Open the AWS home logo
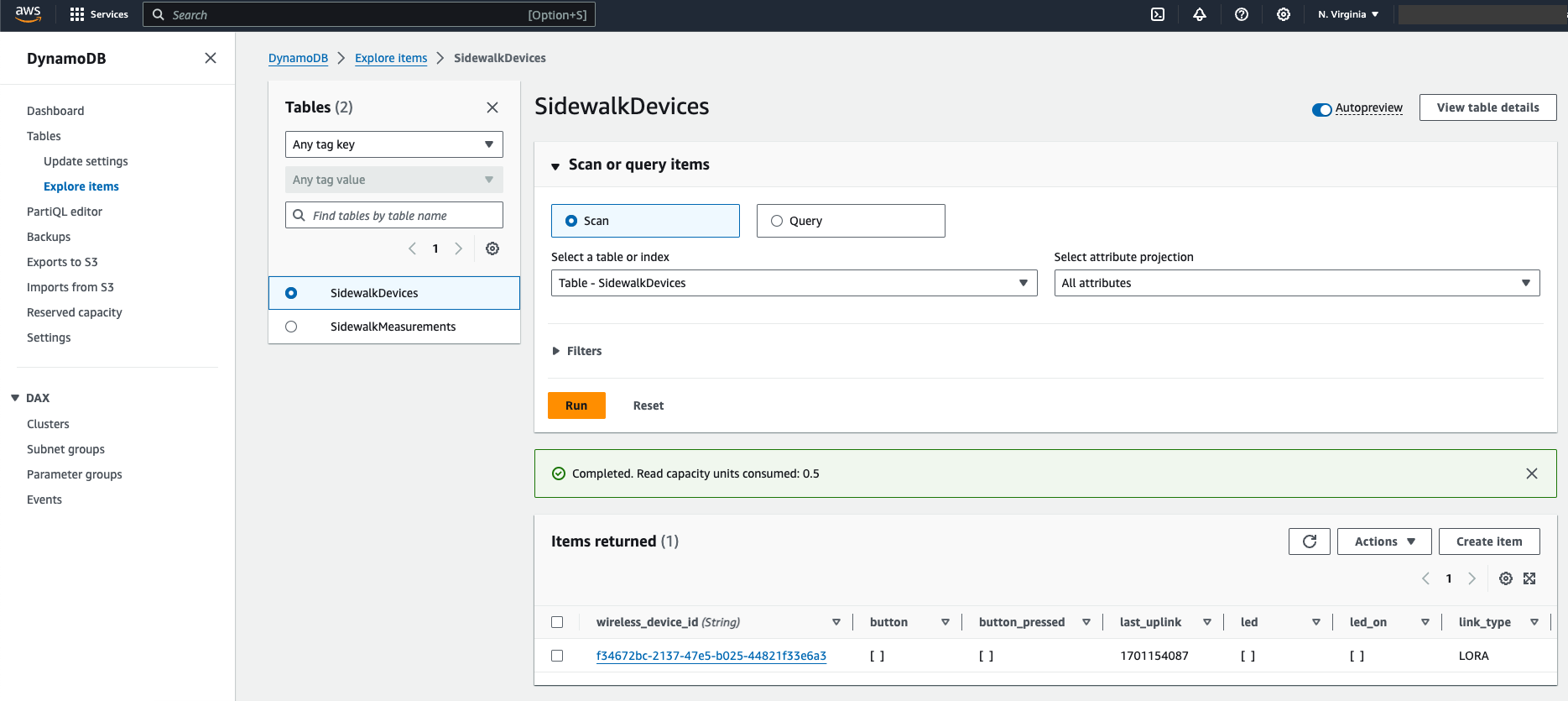 coord(28,14)
